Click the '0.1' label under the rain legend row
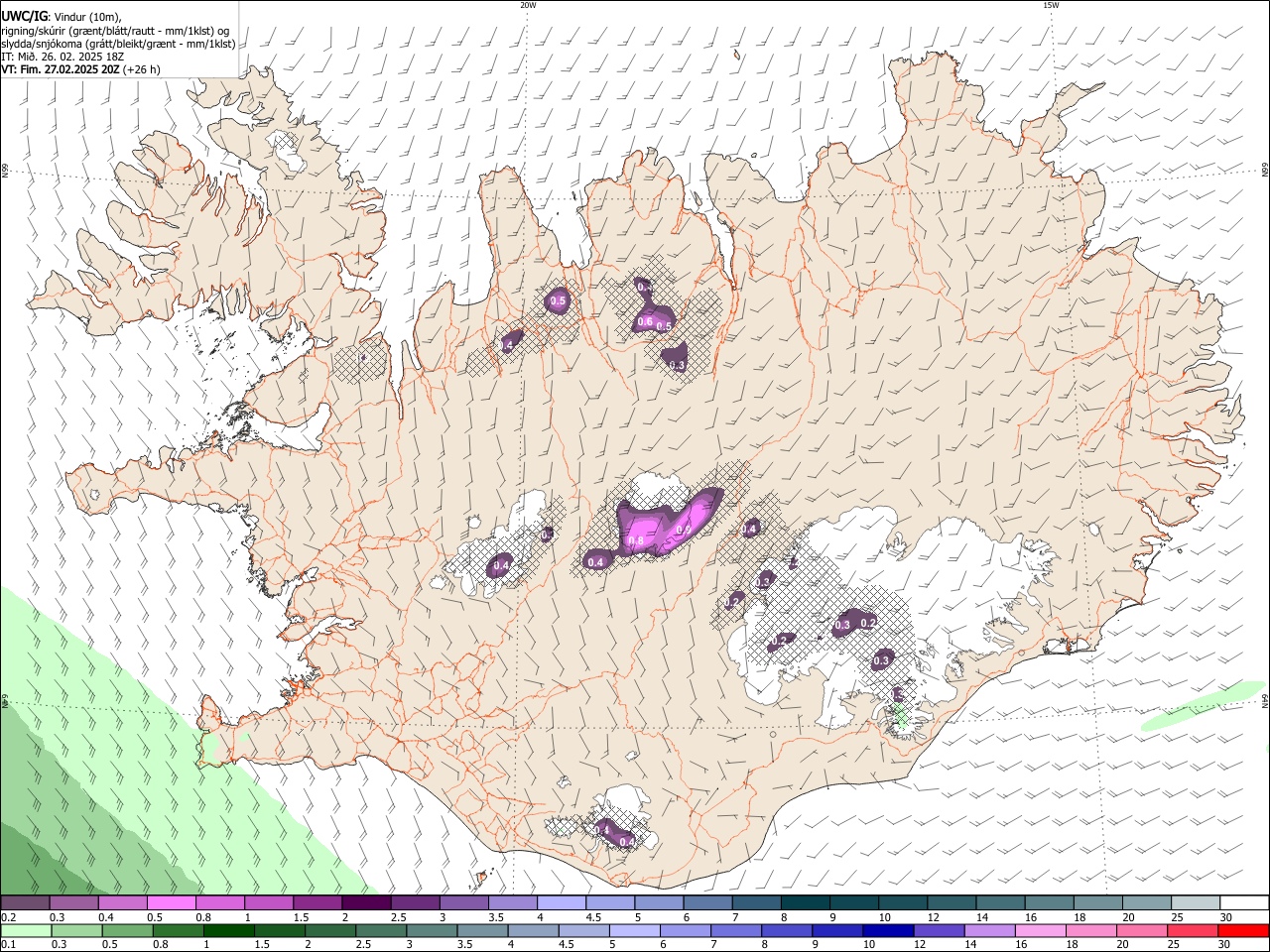 pyautogui.click(x=7, y=944)
